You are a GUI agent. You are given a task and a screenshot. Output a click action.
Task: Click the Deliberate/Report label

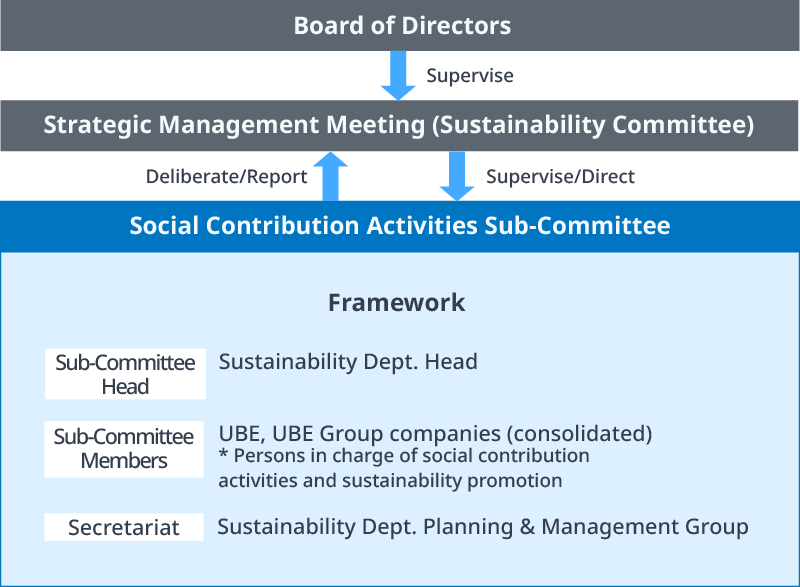226,177
